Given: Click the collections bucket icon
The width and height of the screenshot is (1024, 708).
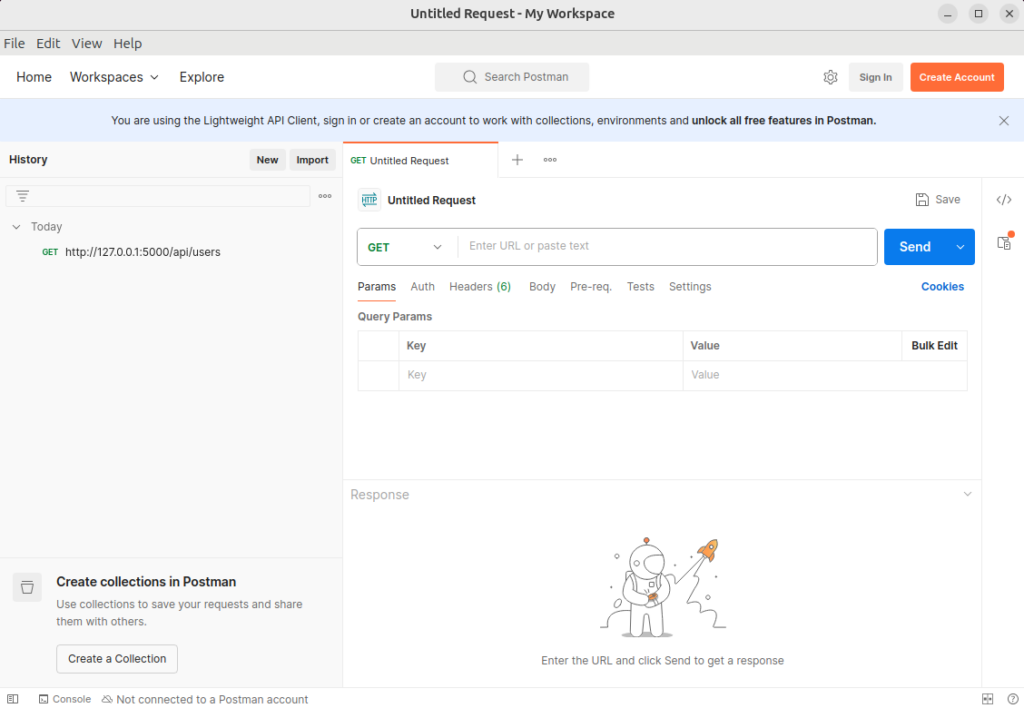Looking at the screenshot, I should pyautogui.click(x=27, y=587).
